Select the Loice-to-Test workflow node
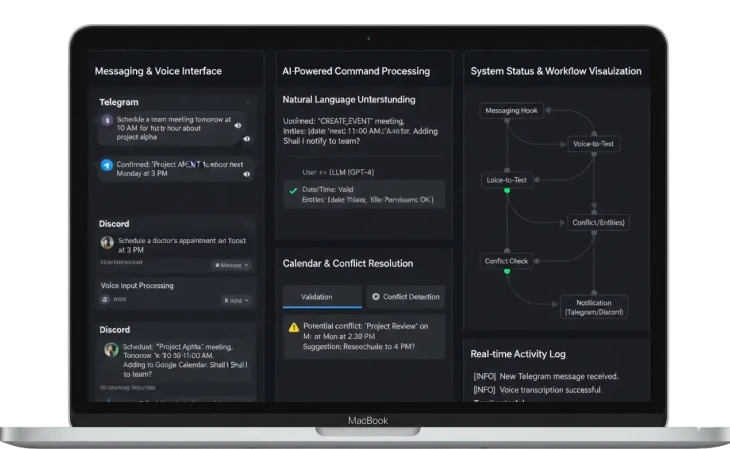The height and width of the screenshot is (449, 730). click(x=507, y=180)
